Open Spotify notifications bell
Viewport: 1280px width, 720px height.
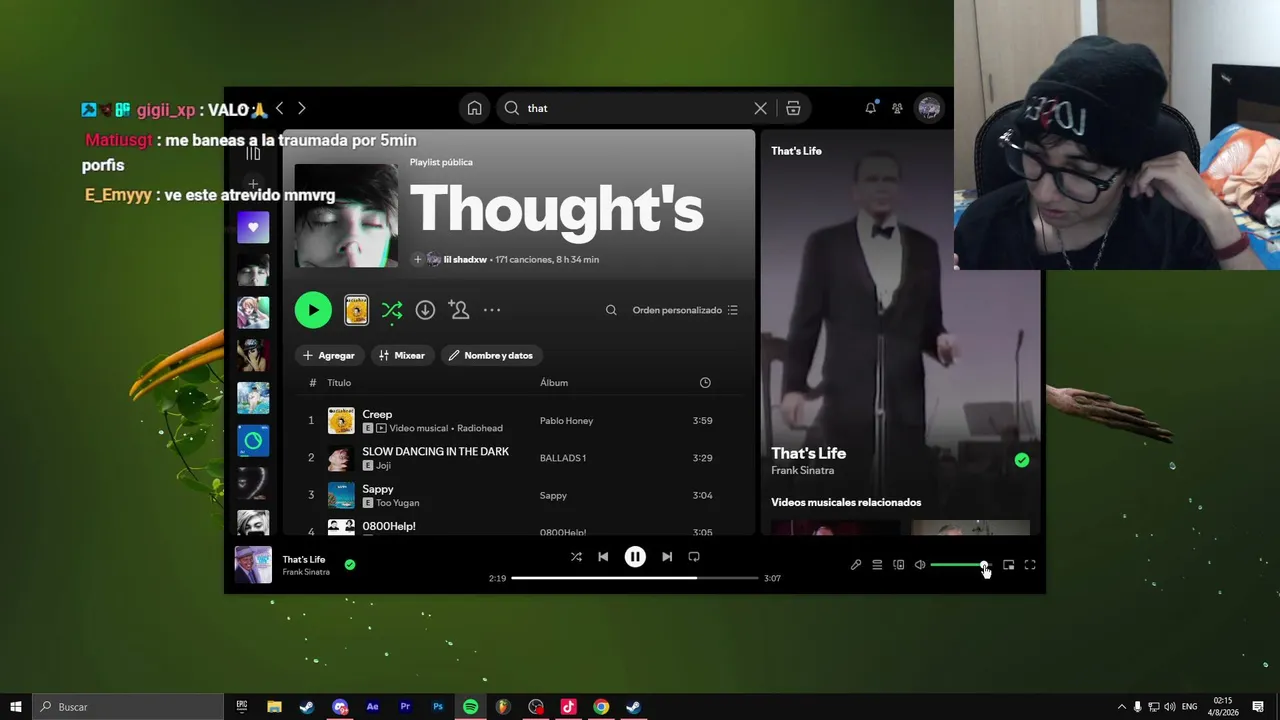870,108
